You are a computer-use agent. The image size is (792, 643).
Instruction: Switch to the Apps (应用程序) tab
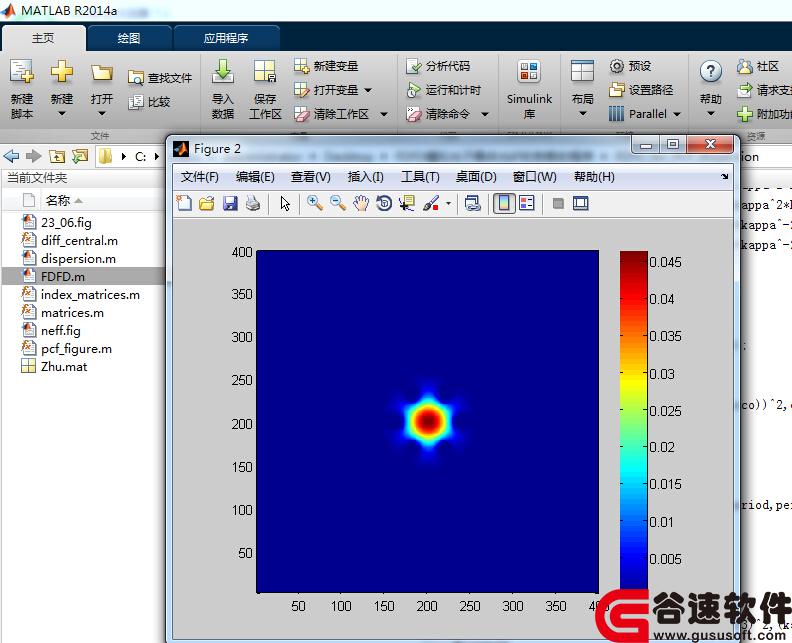pyautogui.click(x=226, y=38)
